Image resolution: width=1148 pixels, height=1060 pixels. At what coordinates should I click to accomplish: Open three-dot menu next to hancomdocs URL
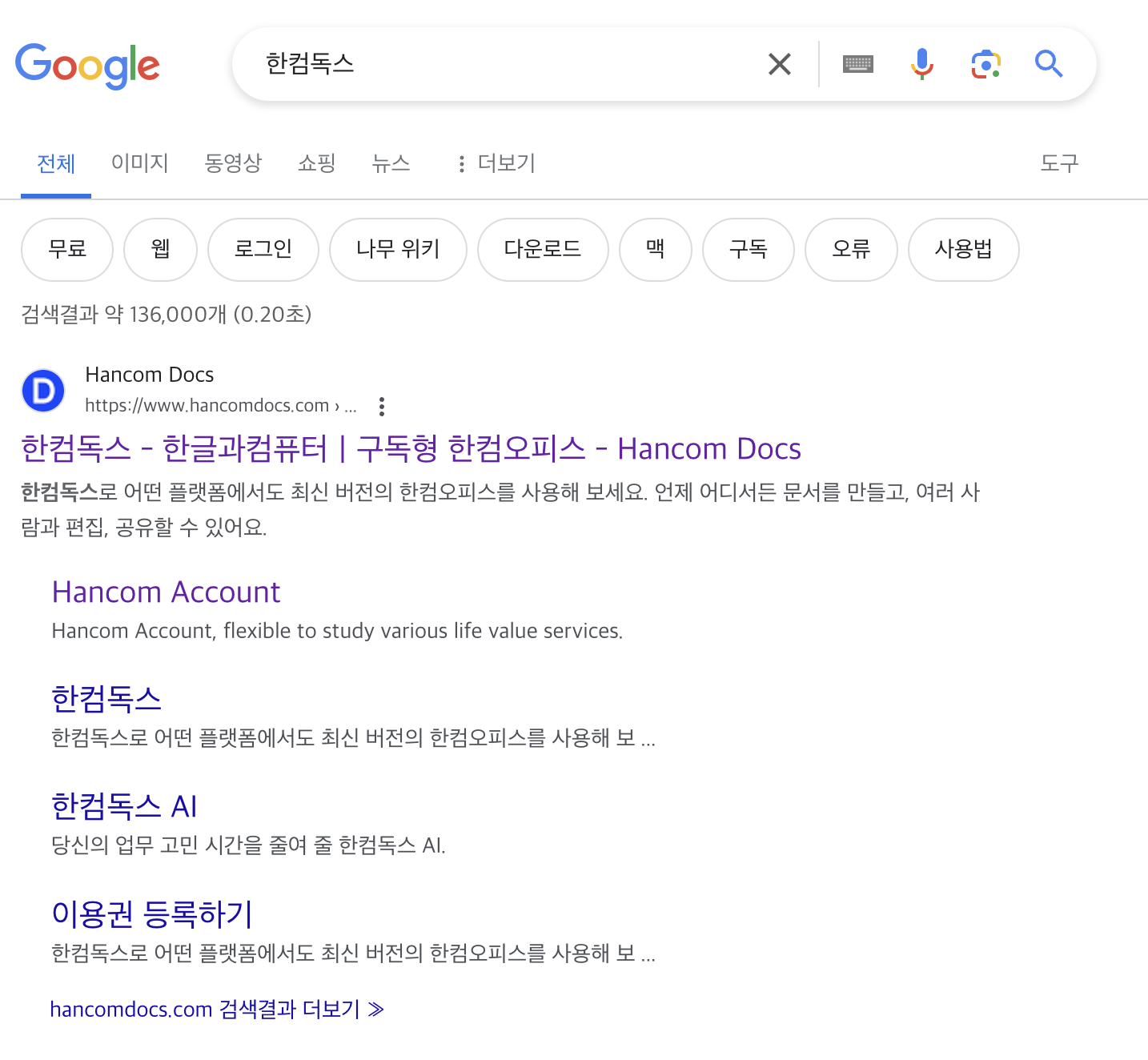point(382,407)
